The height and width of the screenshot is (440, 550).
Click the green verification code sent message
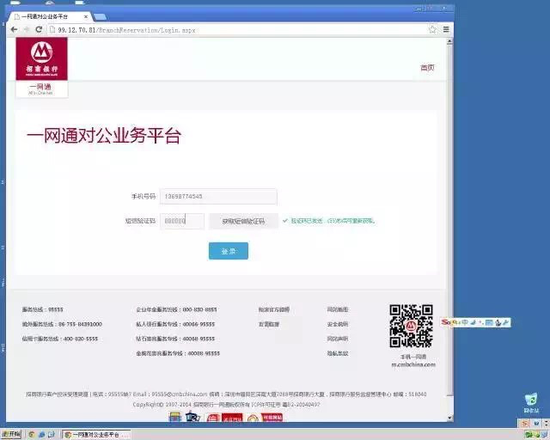pyautogui.click(x=329, y=221)
